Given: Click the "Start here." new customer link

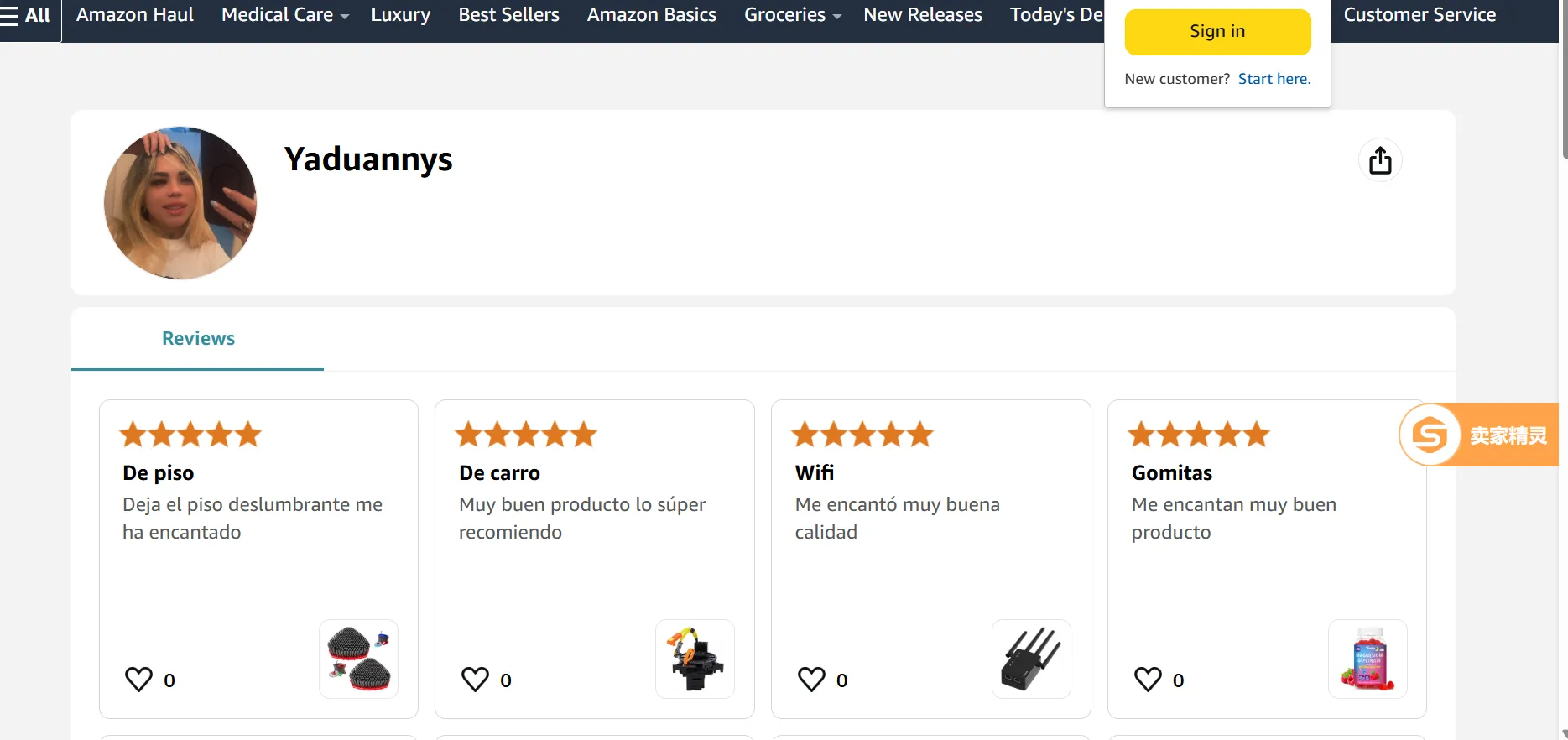Looking at the screenshot, I should [1274, 79].
